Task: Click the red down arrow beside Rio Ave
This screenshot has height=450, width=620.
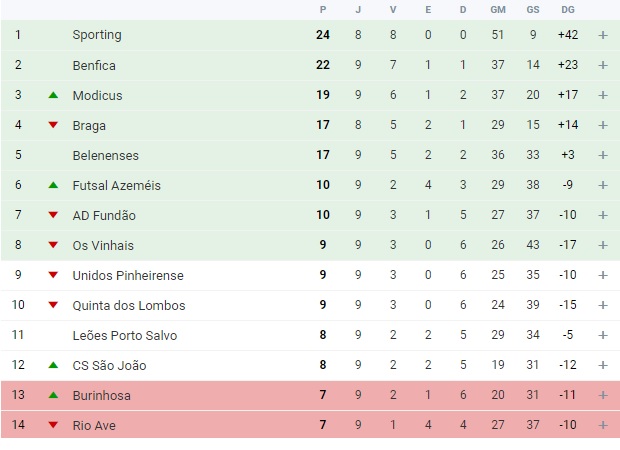Action: pos(53,426)
